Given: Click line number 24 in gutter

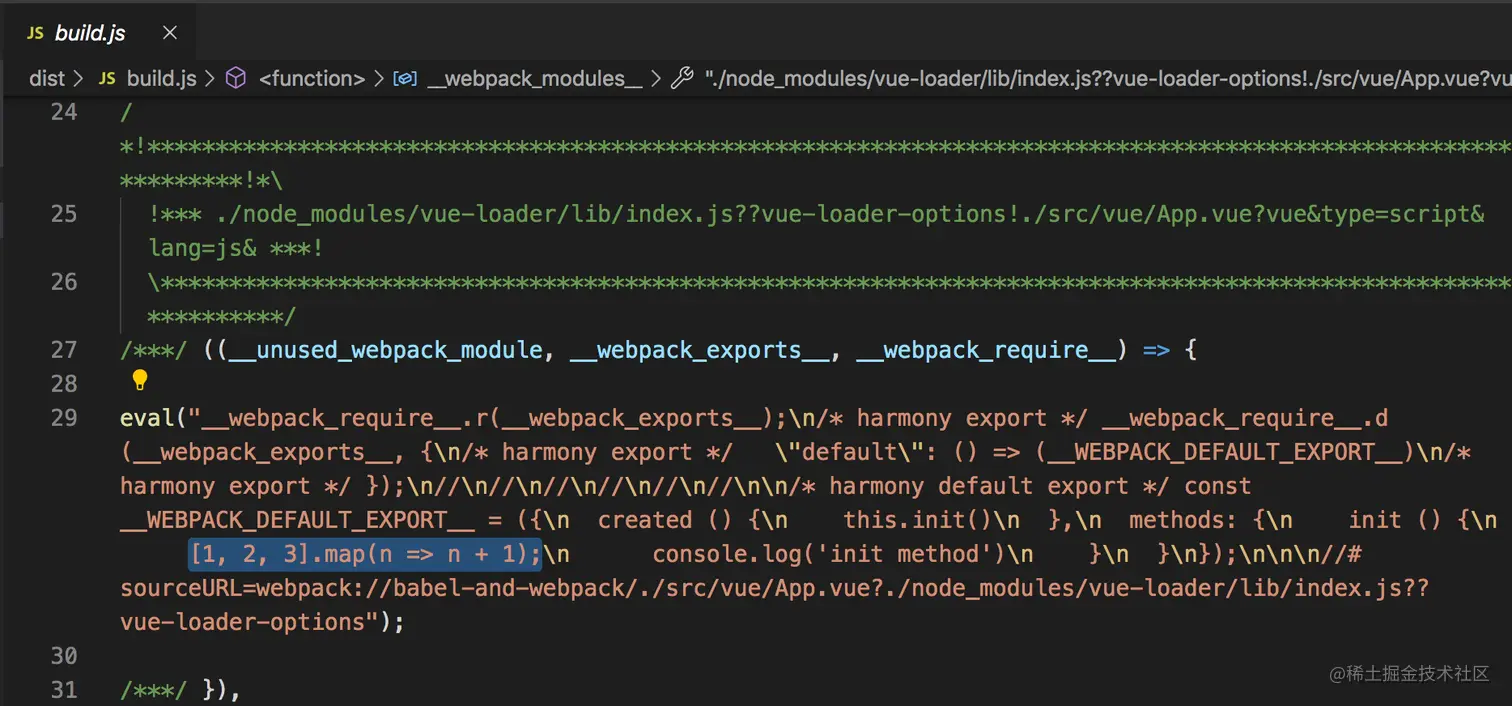Looking at the screenshot, I should 64,112.
